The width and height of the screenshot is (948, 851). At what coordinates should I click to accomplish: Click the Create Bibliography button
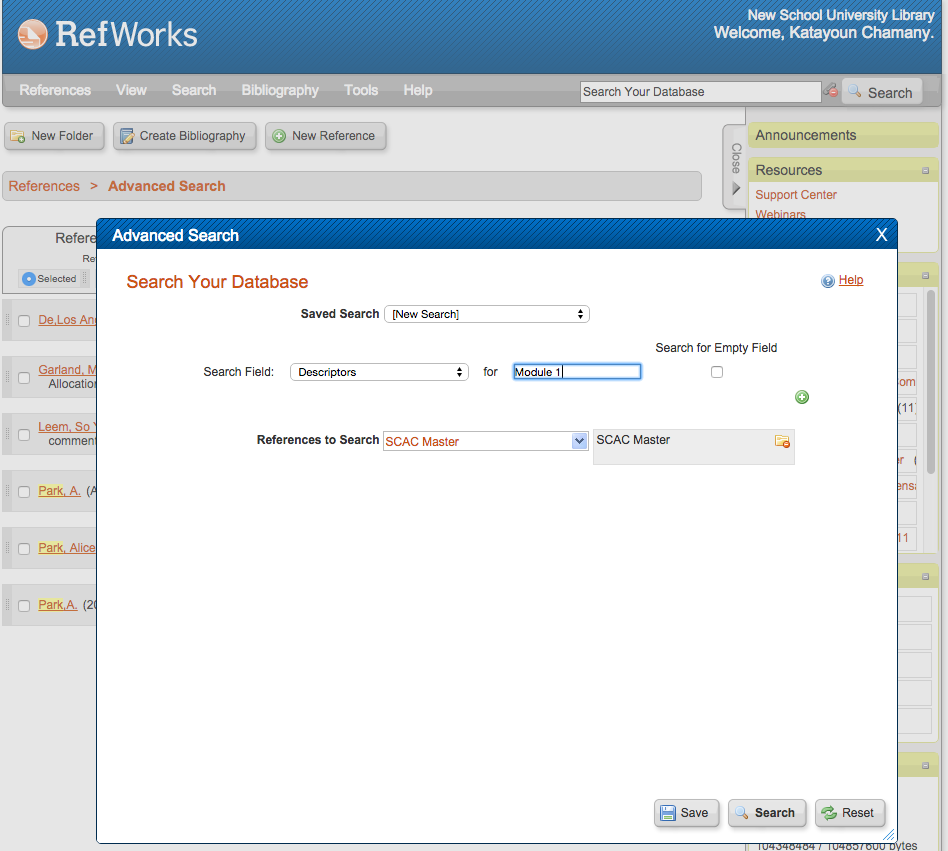click(184, 136)
